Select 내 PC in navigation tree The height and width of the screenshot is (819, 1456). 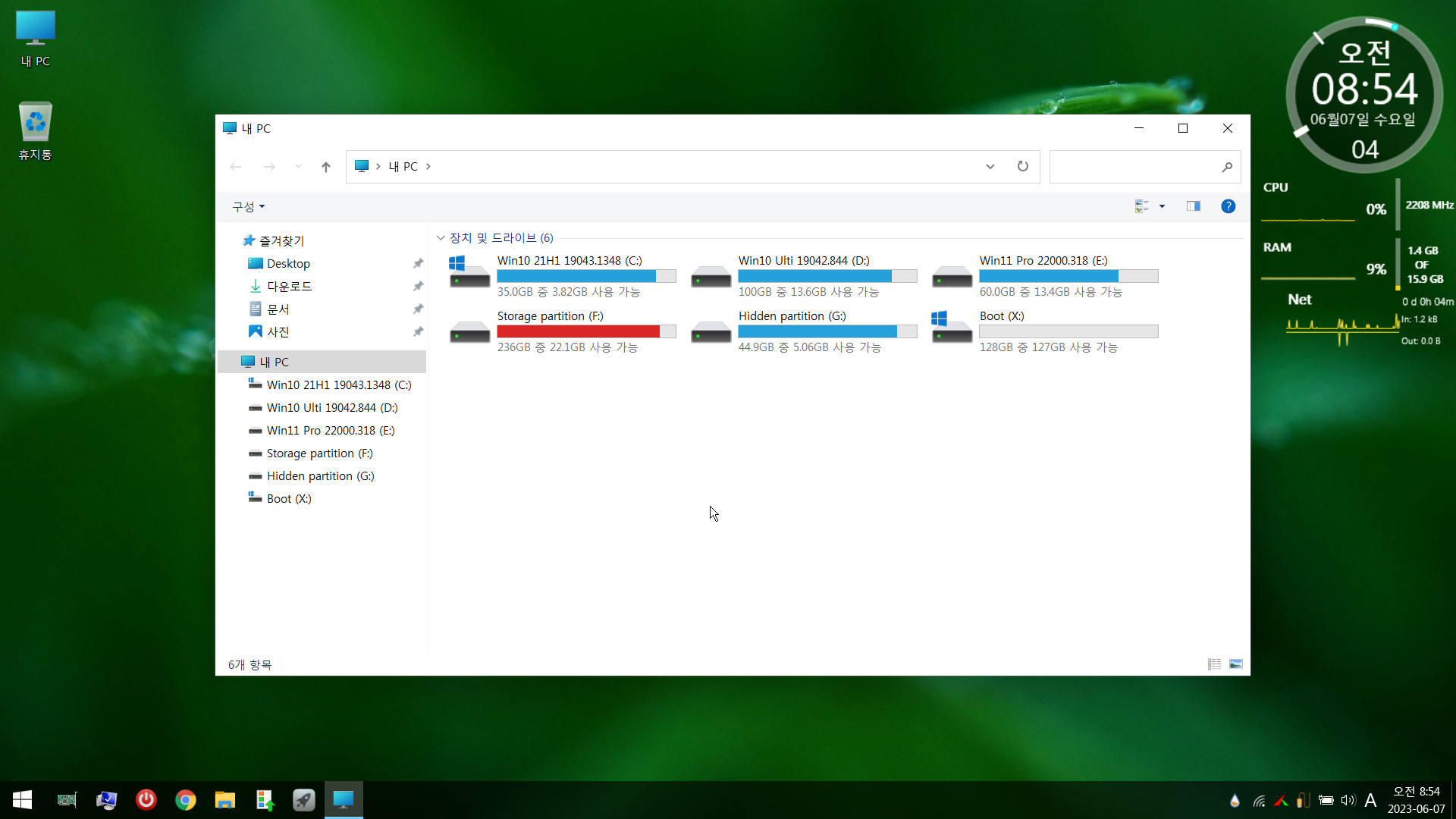coord(322,362)
